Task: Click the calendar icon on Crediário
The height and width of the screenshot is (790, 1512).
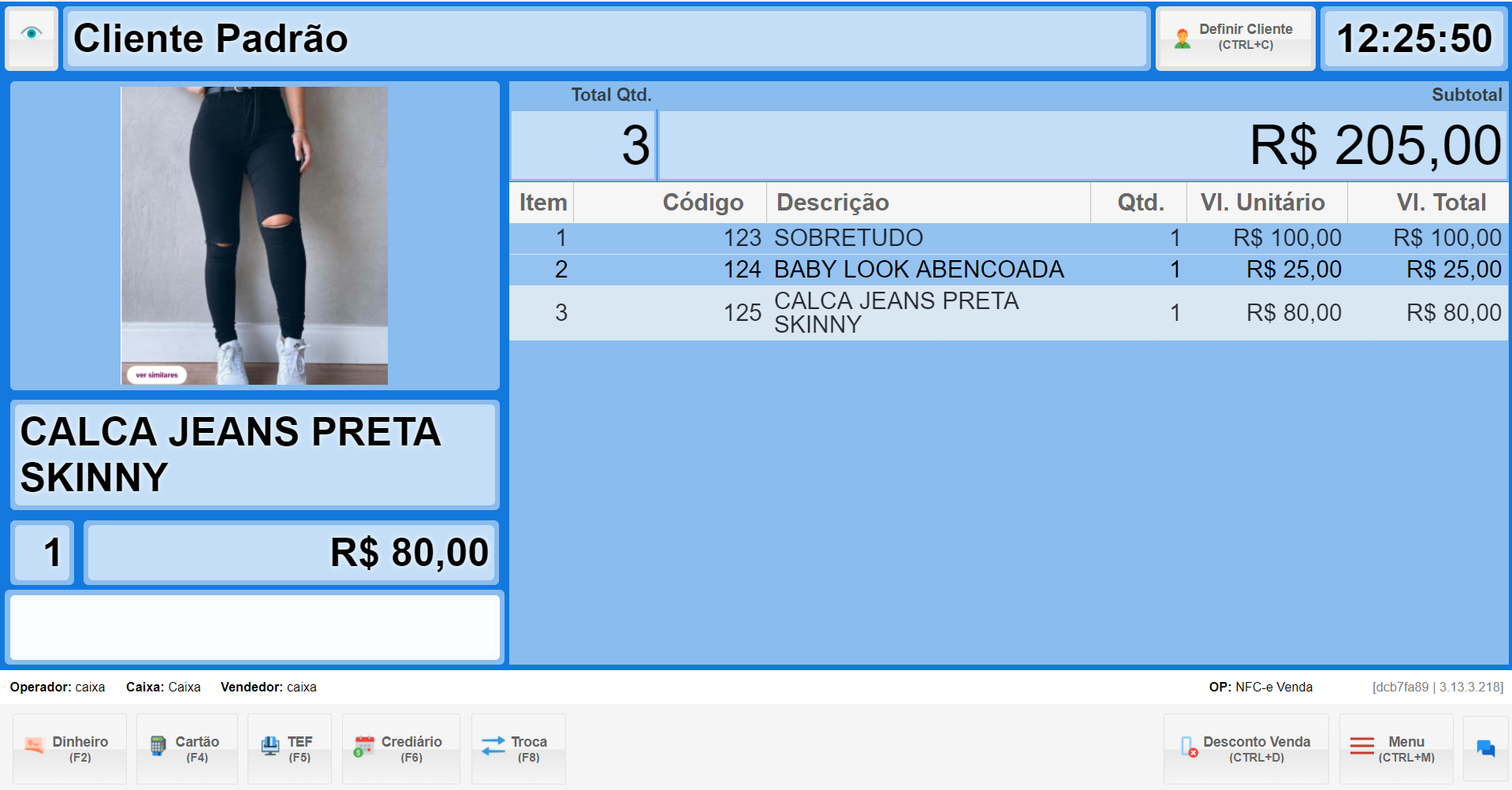Action: (x=363, y=746)
